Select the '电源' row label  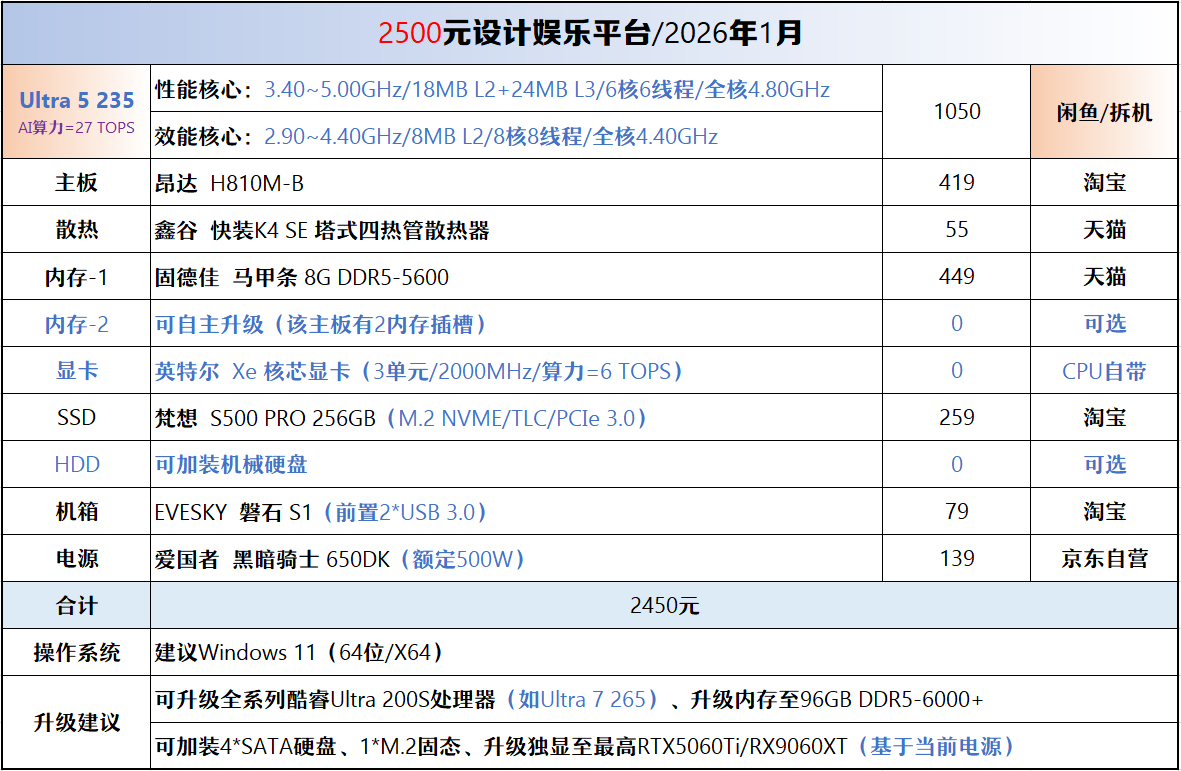click(x=76, y=559)
